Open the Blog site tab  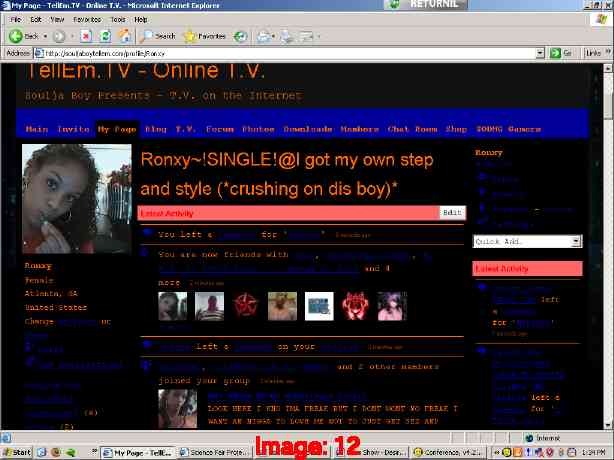[x=156, y=129]
